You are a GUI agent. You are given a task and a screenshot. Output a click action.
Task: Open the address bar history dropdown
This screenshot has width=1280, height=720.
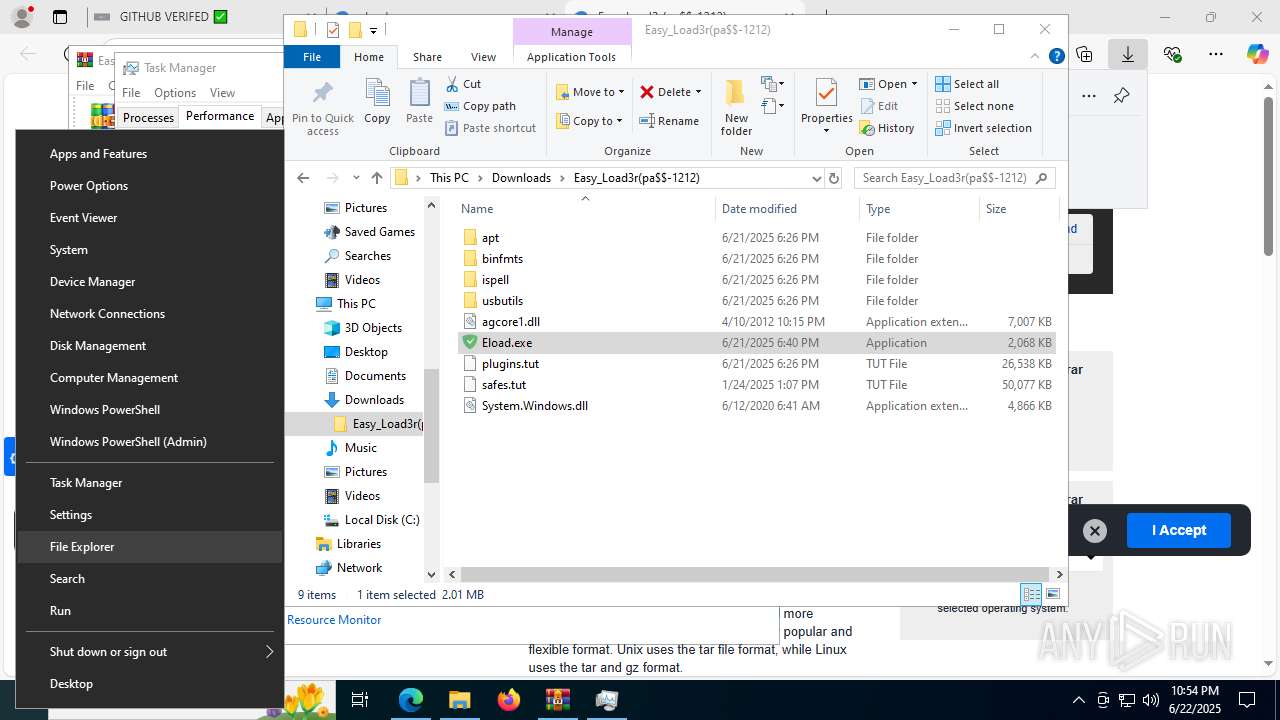tap(816, 178)
